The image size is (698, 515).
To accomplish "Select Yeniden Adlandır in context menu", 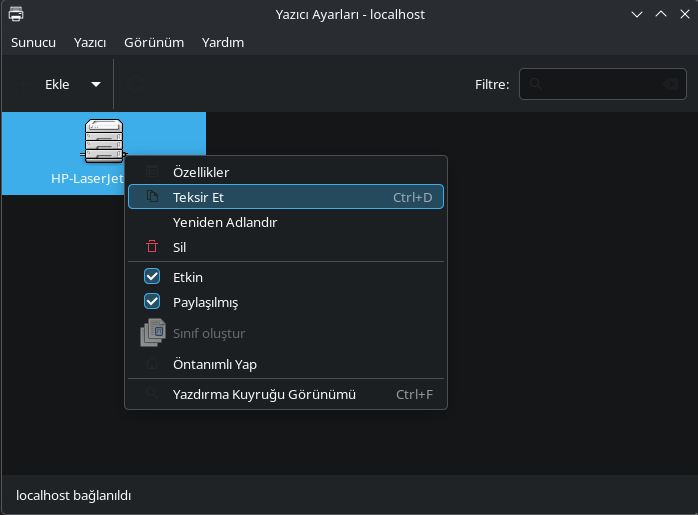I will [286, 222].
